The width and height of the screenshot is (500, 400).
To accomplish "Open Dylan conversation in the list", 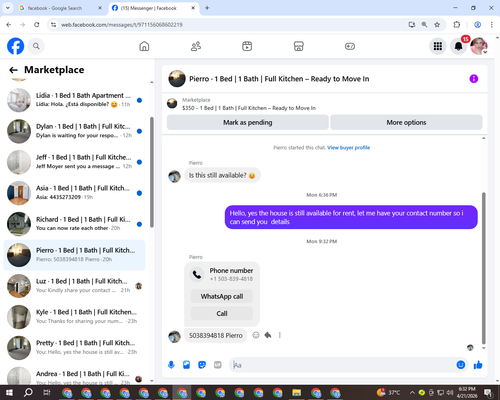I will pyautogui.click(x=74, y=131).
